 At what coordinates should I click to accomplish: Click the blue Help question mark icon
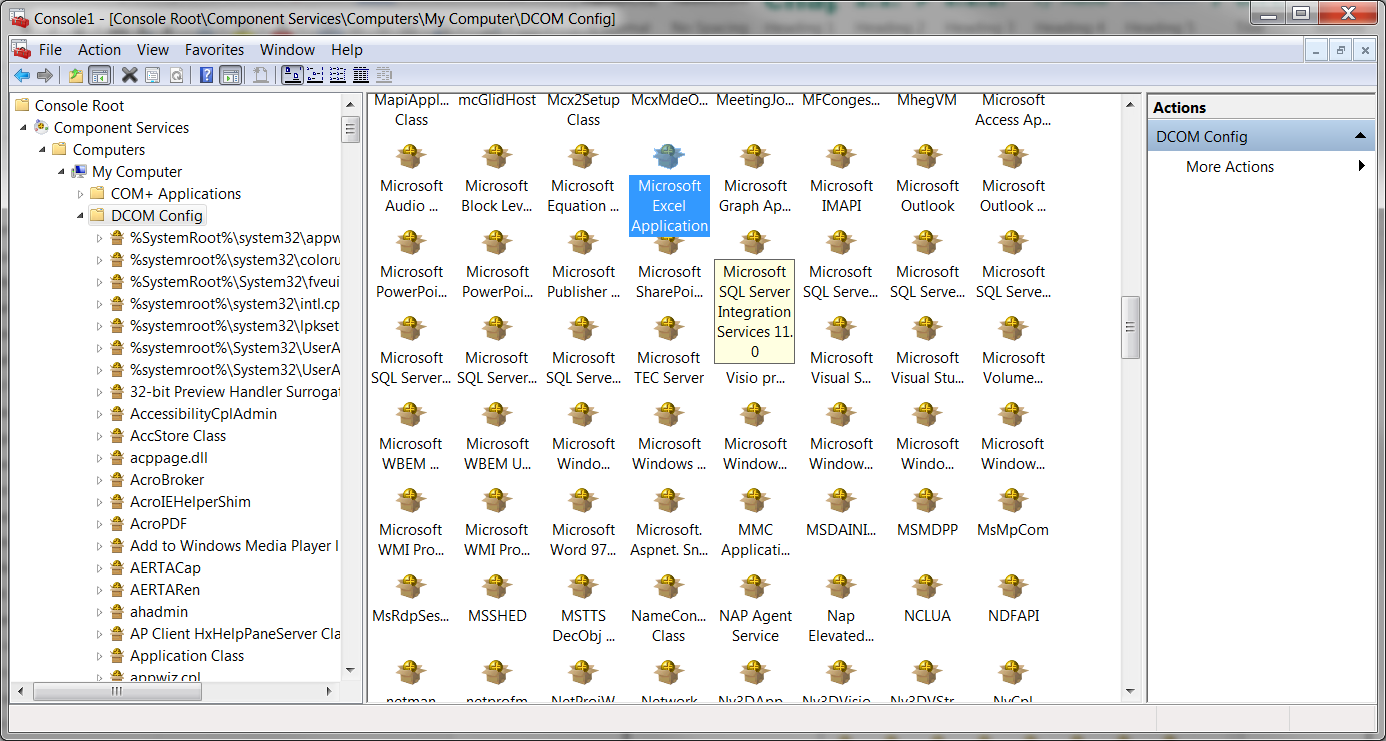pos(206,75)
